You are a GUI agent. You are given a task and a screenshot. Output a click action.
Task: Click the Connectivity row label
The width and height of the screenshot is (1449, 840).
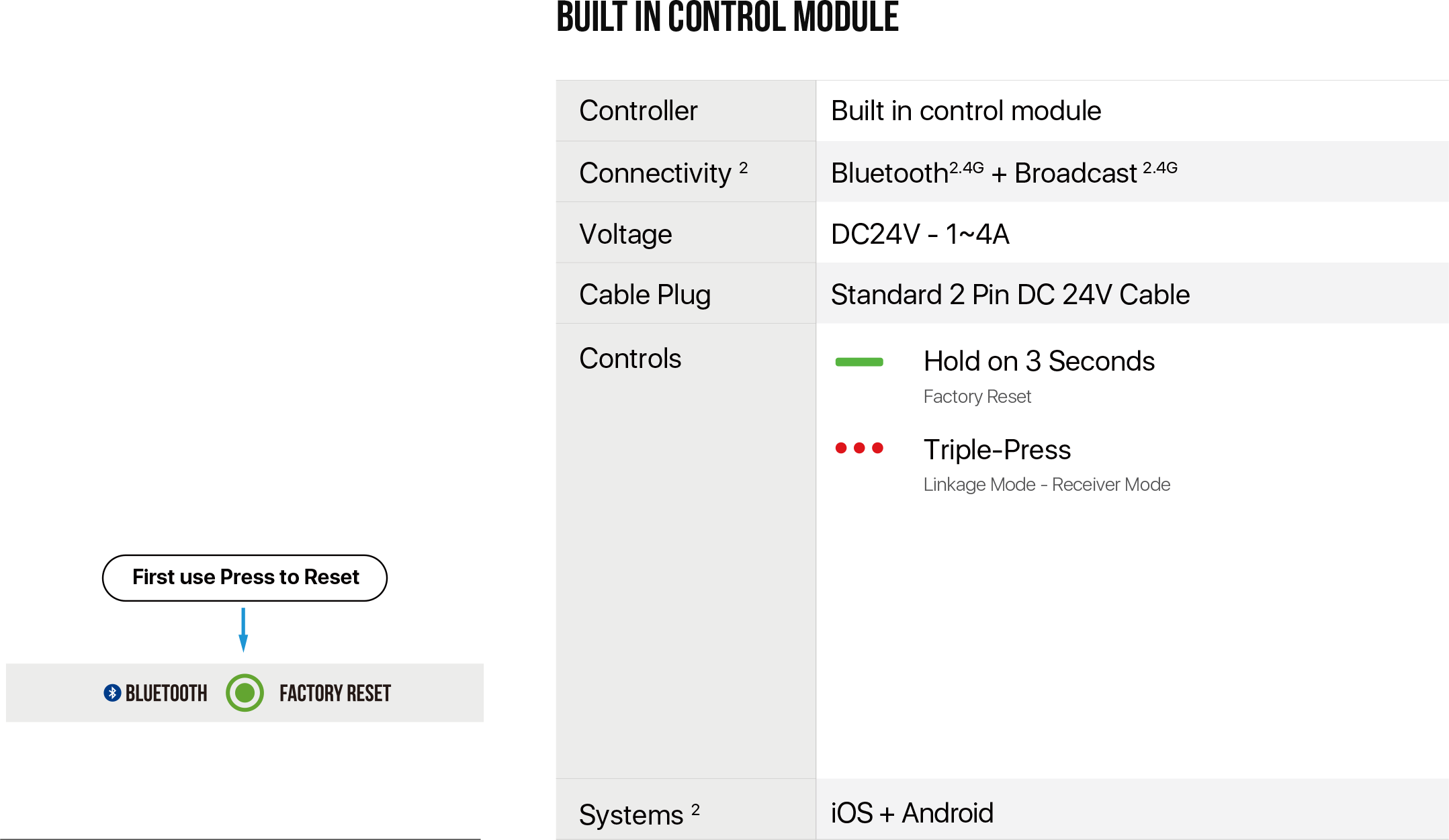[x=656, y=173]
